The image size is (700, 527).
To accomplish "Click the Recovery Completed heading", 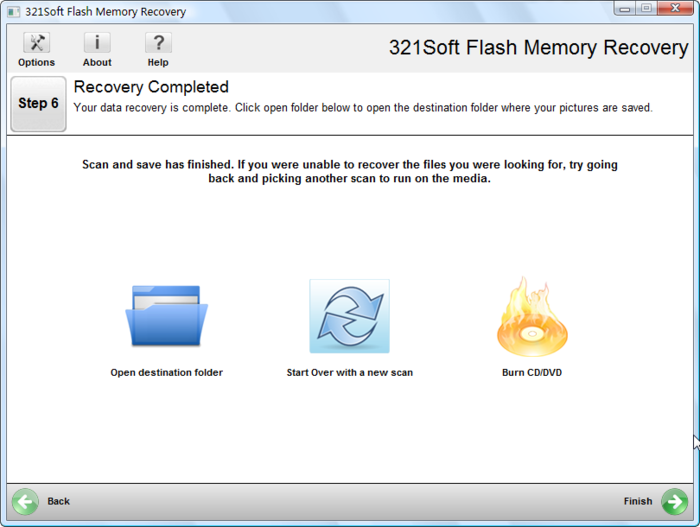I will point(151,87).
